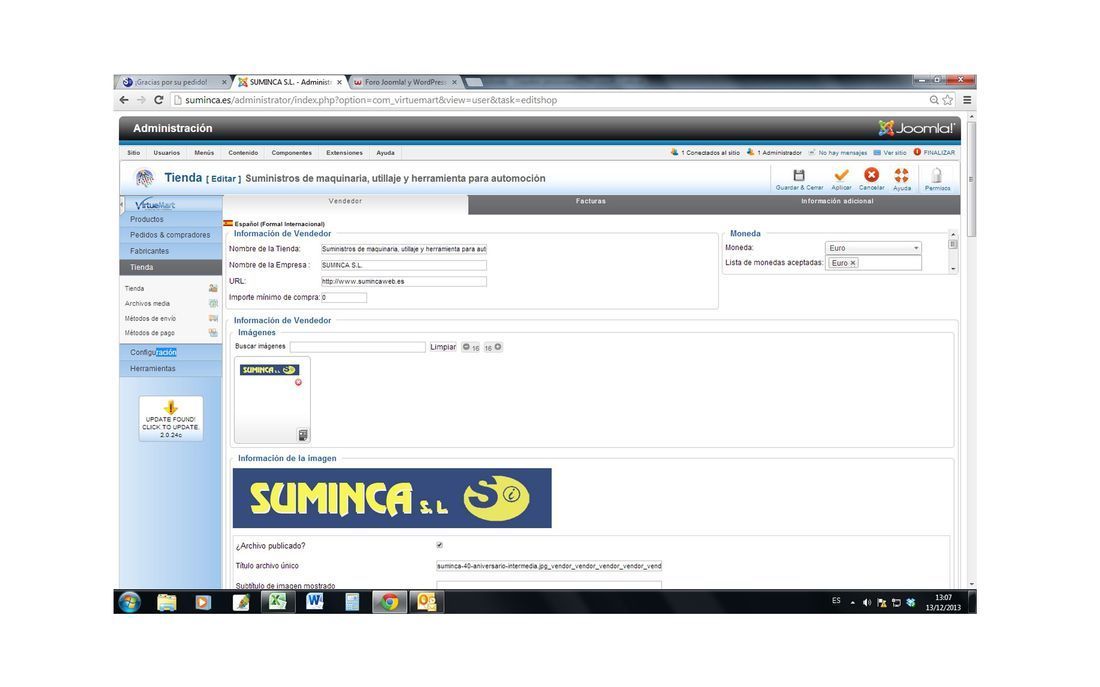
Task: Click the URL input field
Action: click(x=403, y=281)
